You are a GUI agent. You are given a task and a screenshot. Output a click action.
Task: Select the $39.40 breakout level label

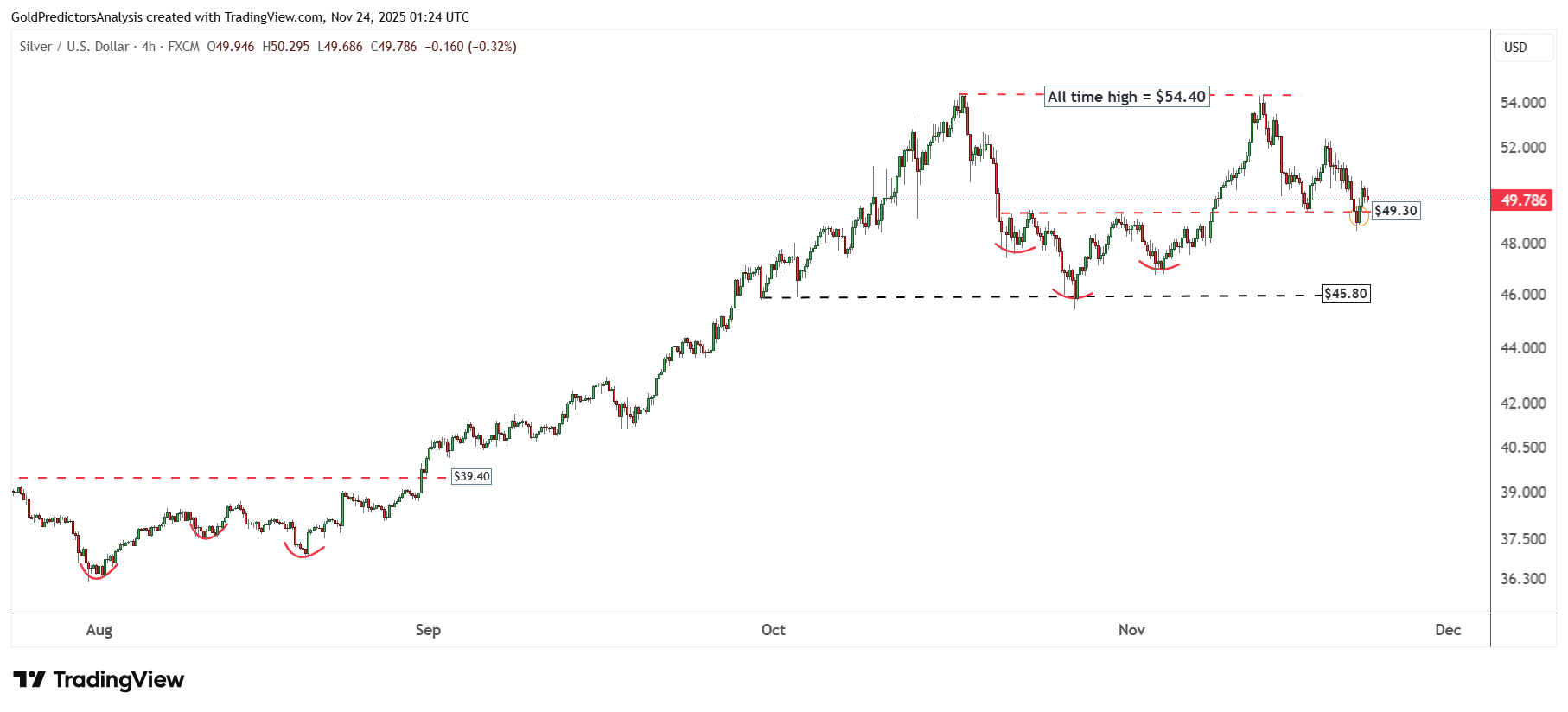point(472,476)
